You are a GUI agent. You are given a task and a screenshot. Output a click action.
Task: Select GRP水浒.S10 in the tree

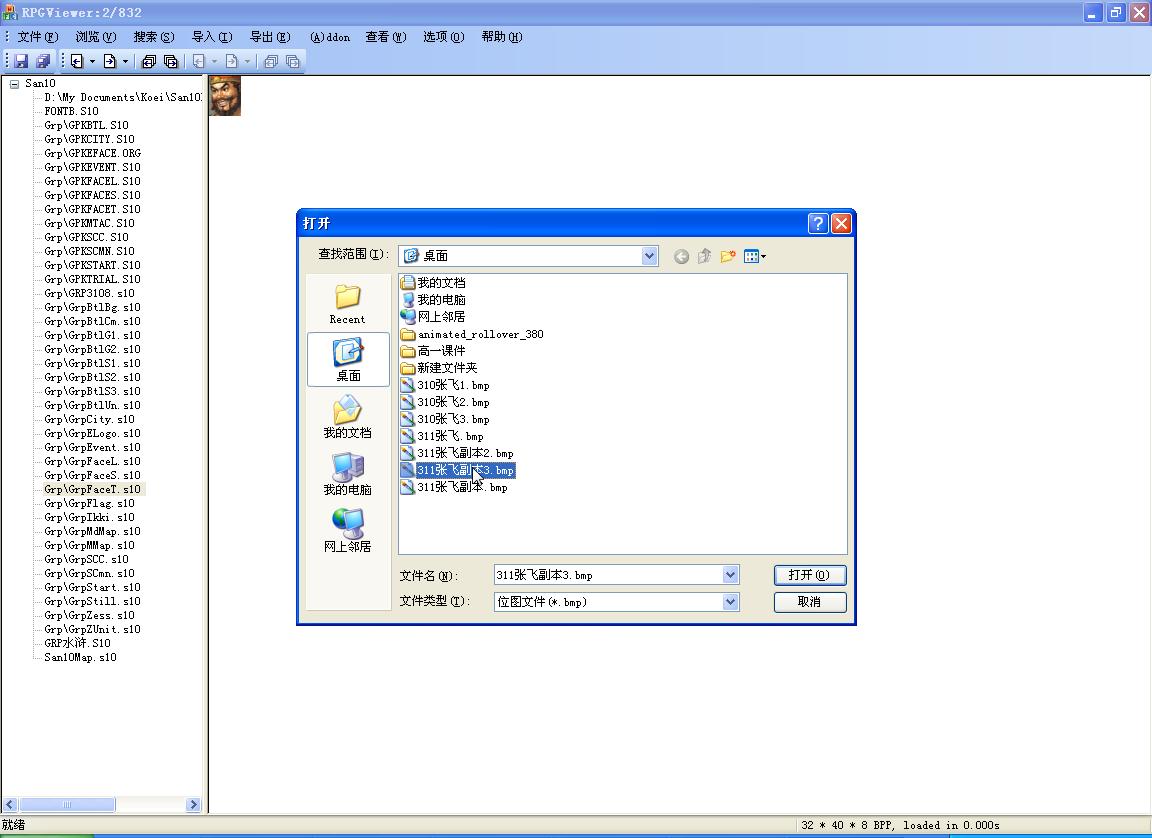[x=77, y=643]
